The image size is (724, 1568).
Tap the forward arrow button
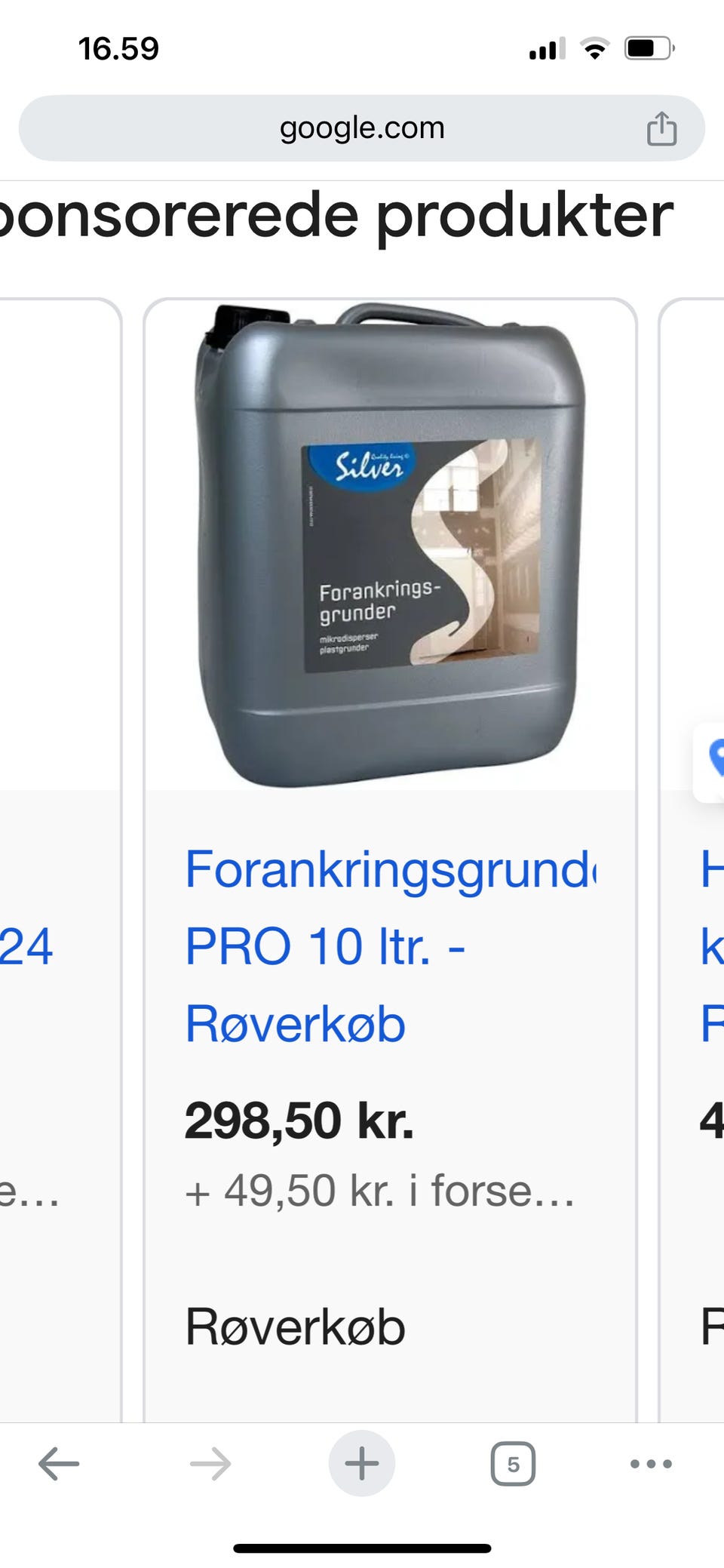[210, 1464]
